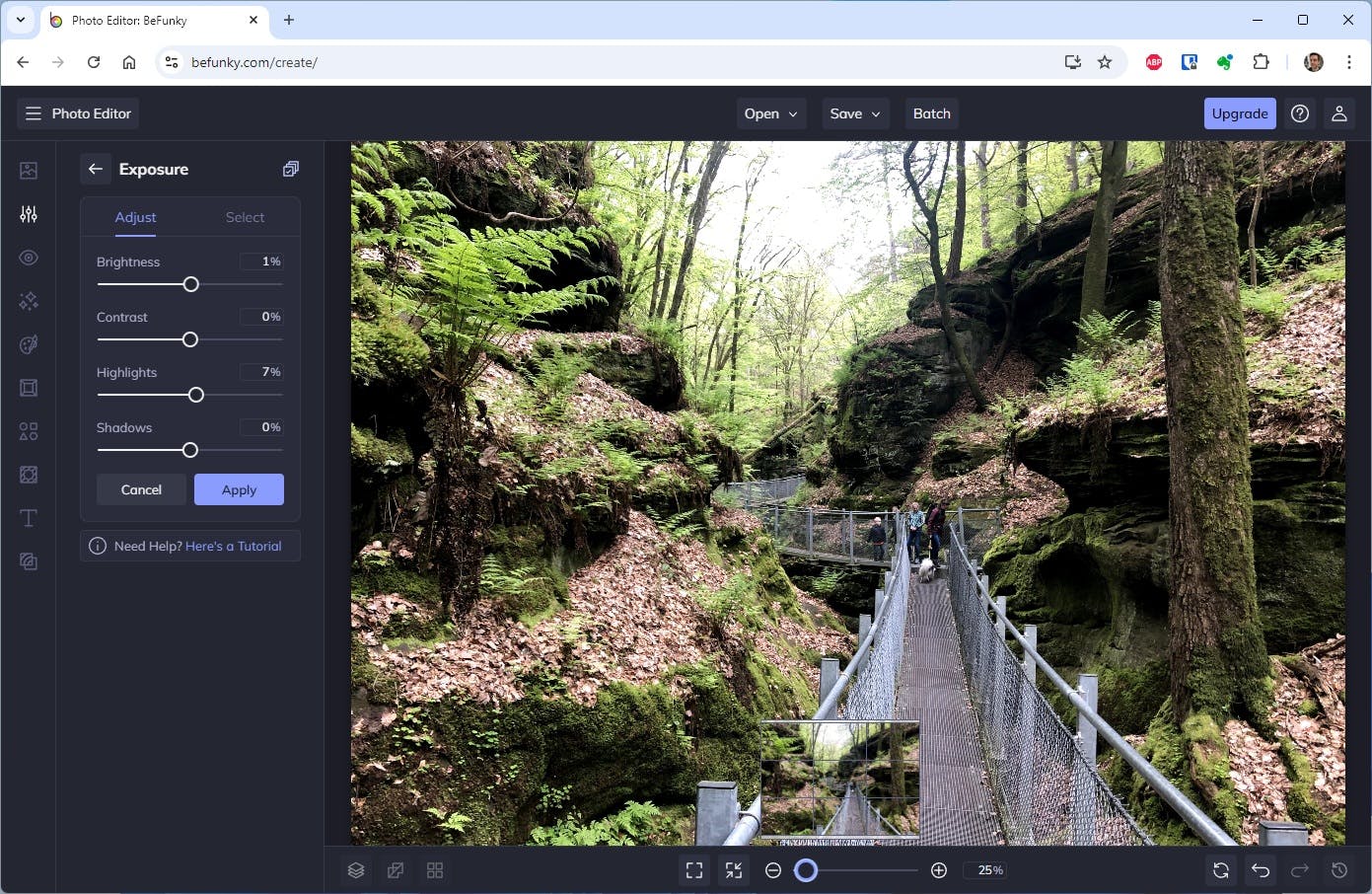This screenshot has width=1372, height=894.
Task: Go to the Chrome home page
Action: (129, 62)
